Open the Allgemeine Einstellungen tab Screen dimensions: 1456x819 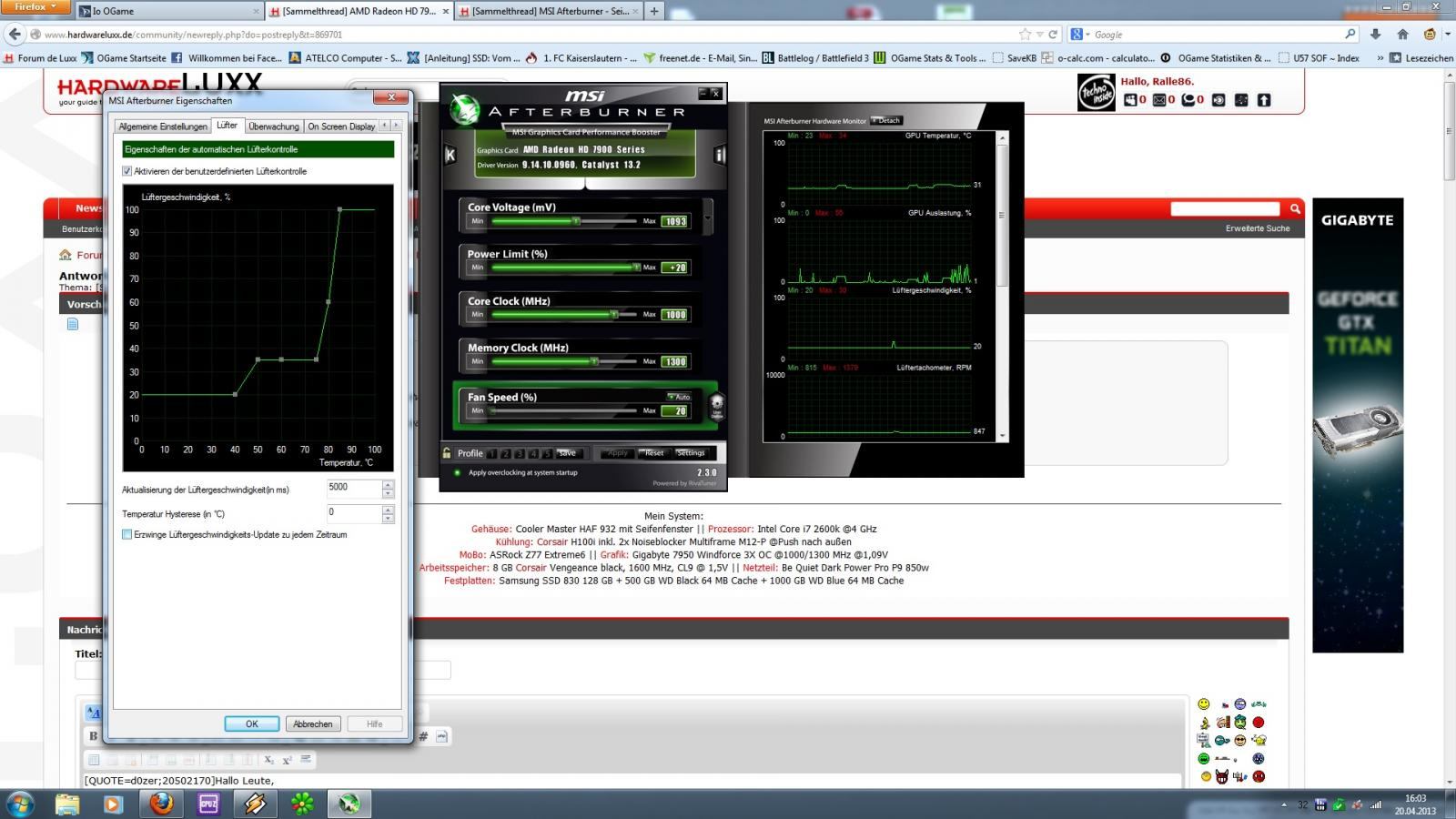pyautogui.click(x=163, y=126)
